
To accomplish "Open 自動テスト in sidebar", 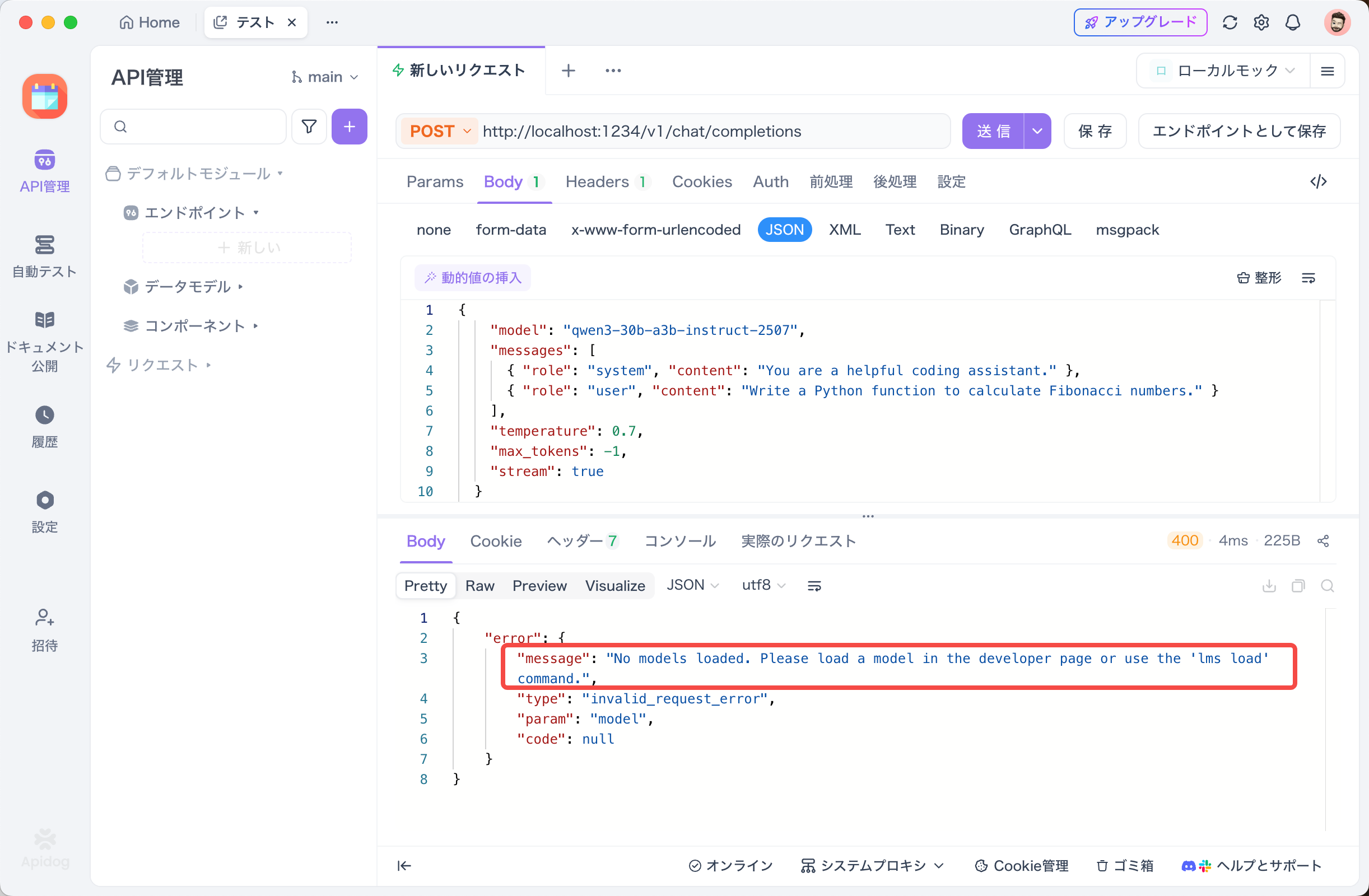I will click(x=44, y=256).
